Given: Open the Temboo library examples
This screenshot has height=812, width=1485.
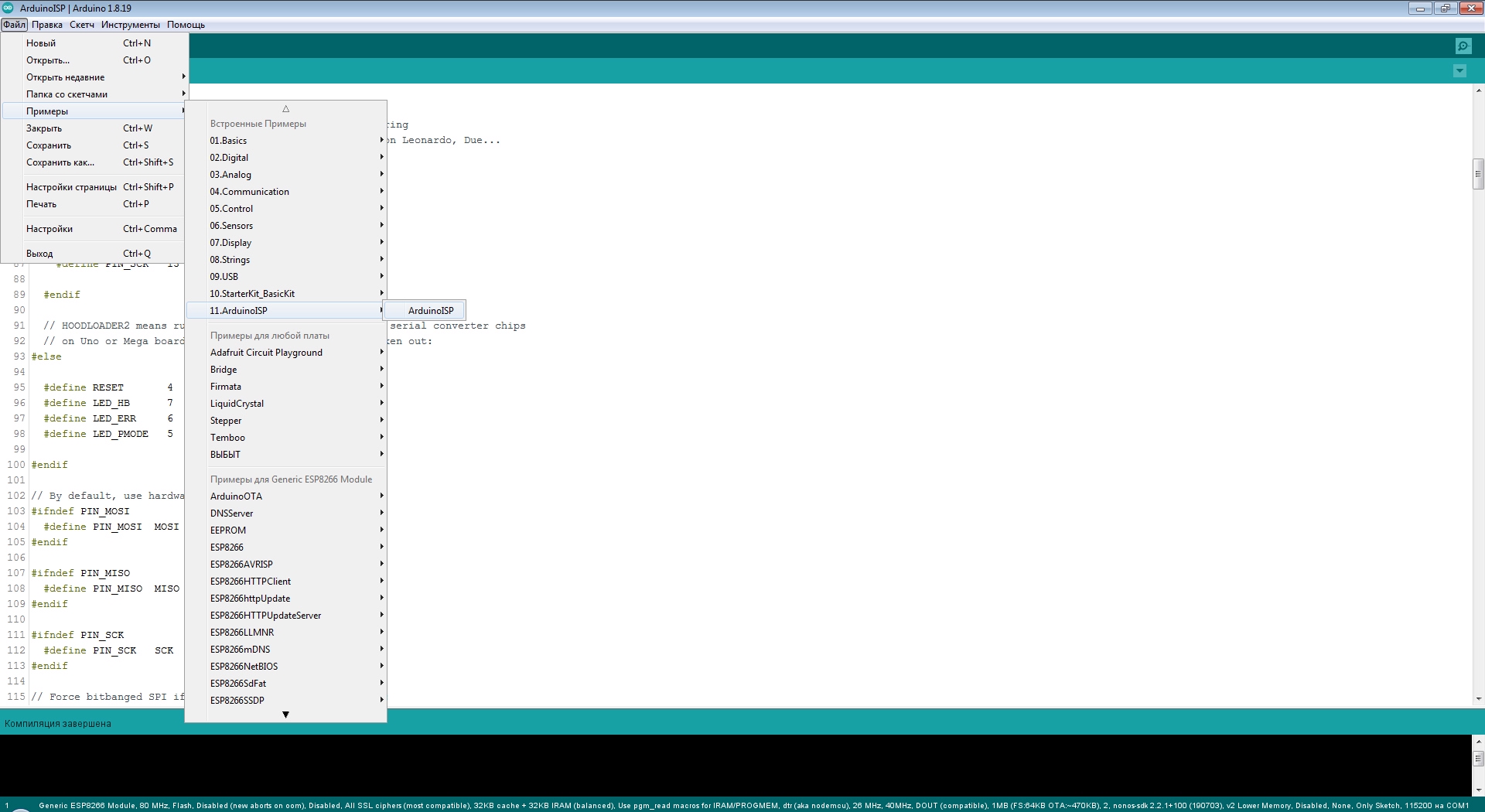Looking at the screenshot, I should (x=286, y=438).
